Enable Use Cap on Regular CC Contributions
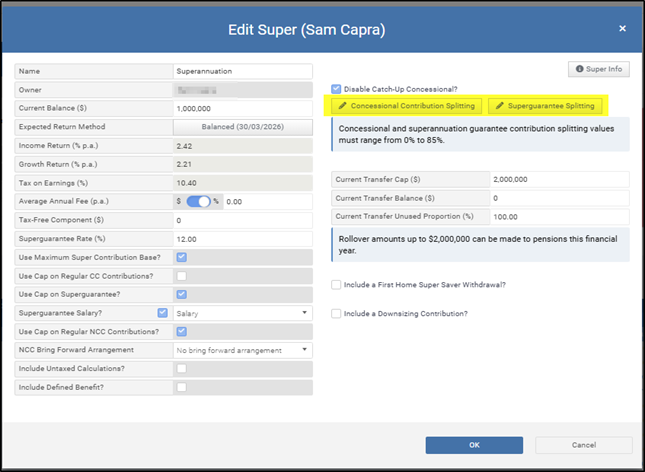Viewport: 645px width, 472px height. 181,275
